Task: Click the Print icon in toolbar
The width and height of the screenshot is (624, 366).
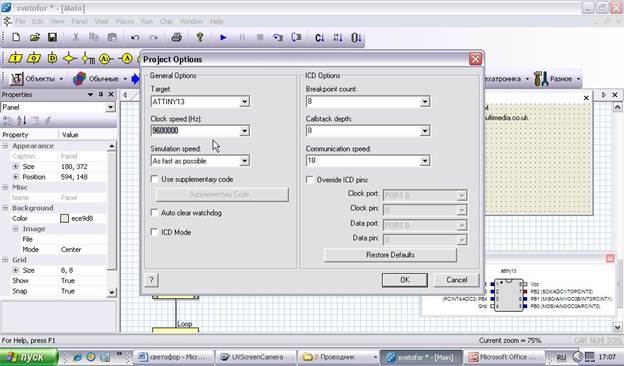Action: [x=177, y=37]
